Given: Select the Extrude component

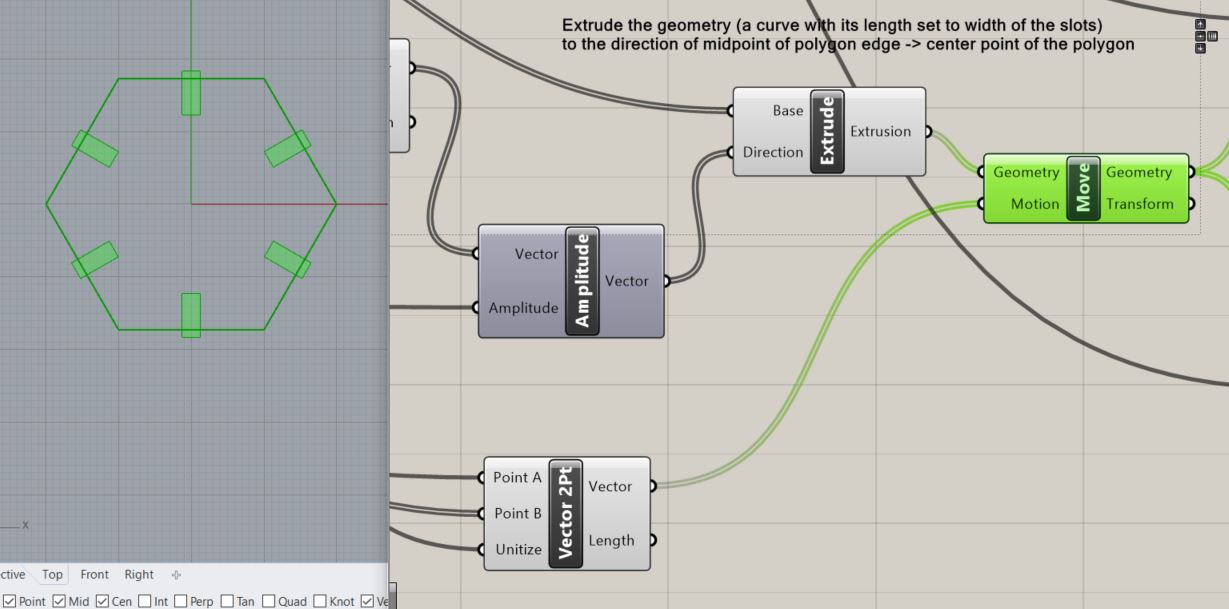Looking at the screenshot, I should [827, 131].
